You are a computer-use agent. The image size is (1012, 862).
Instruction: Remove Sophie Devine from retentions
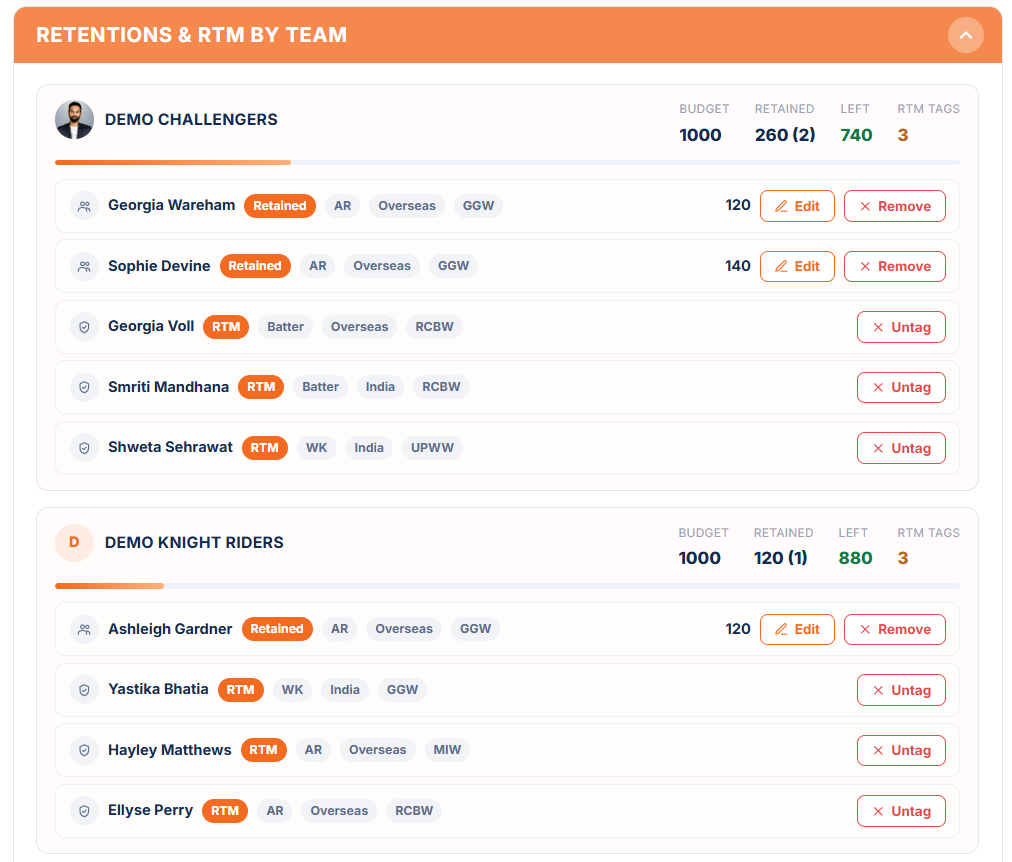(x=895, y=266)
